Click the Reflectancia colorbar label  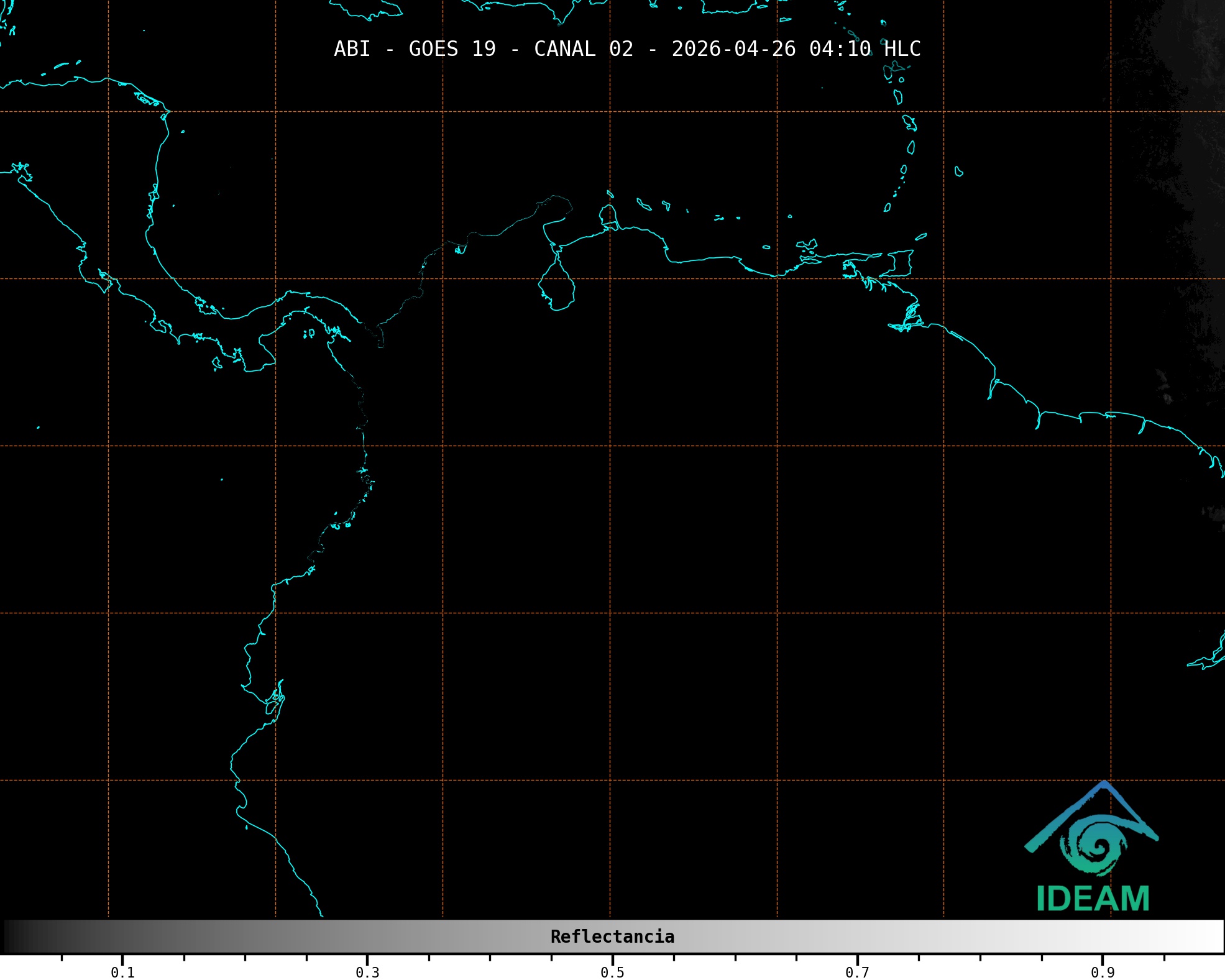tap(612, 936)
